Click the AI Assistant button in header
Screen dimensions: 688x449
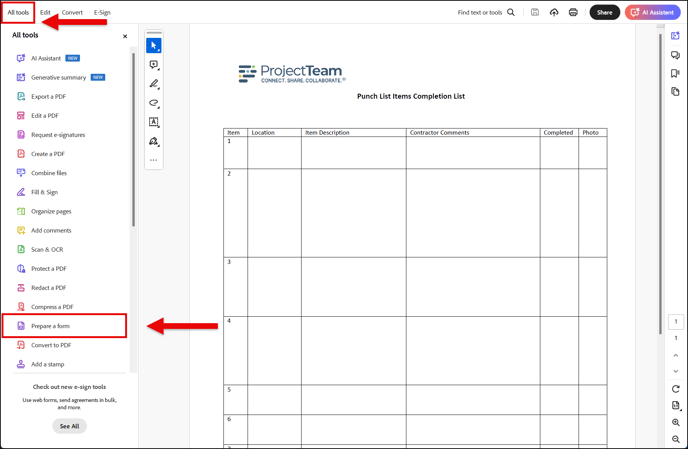pyautogui.click(x=652, y=12)
